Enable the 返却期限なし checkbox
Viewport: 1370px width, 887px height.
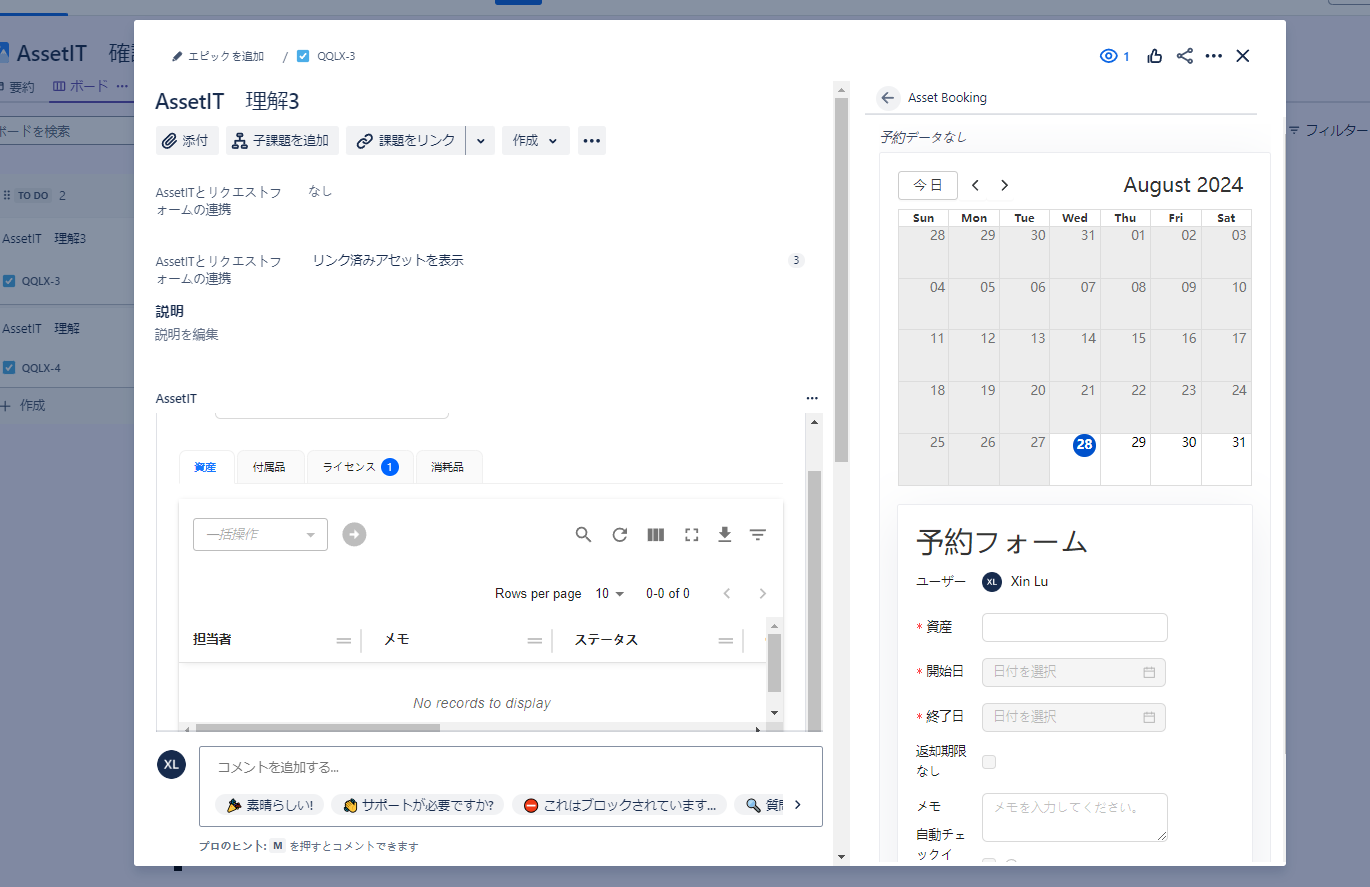point(988,761)
